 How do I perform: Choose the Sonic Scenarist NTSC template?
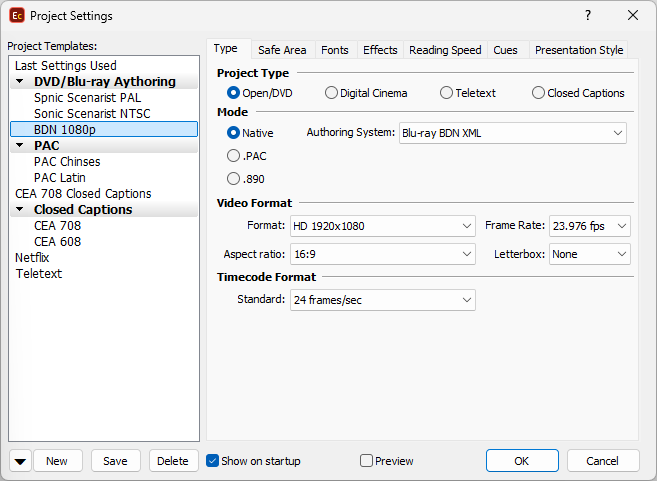click(91, 114)
